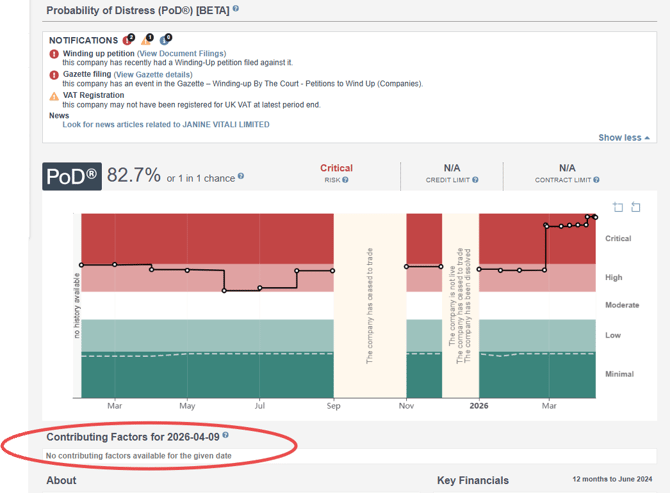This screenshot has height=493, width=670.
Task: Click blue info notifications badge icon
Action: coord(165,40)
